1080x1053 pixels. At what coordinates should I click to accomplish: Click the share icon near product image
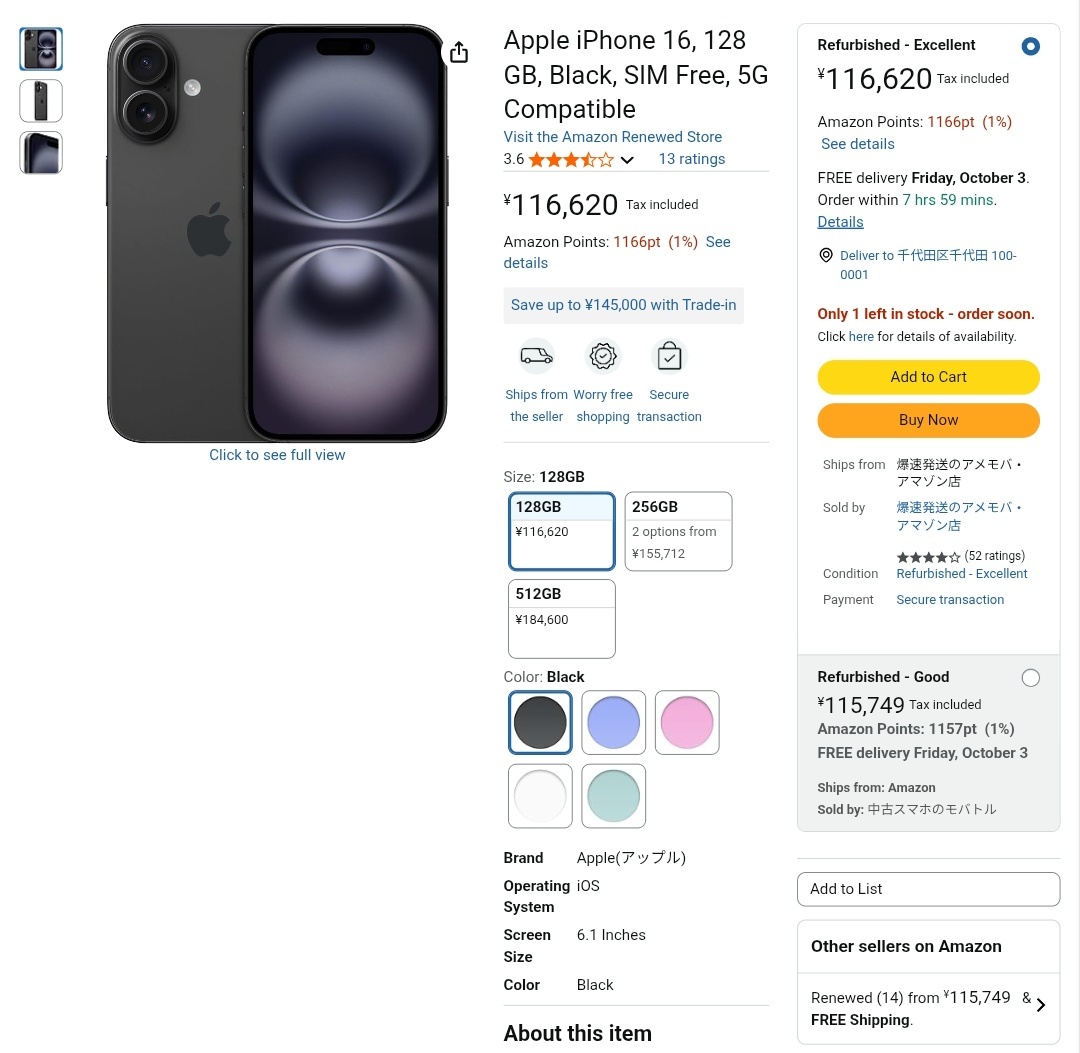click(x=459, y=52)
